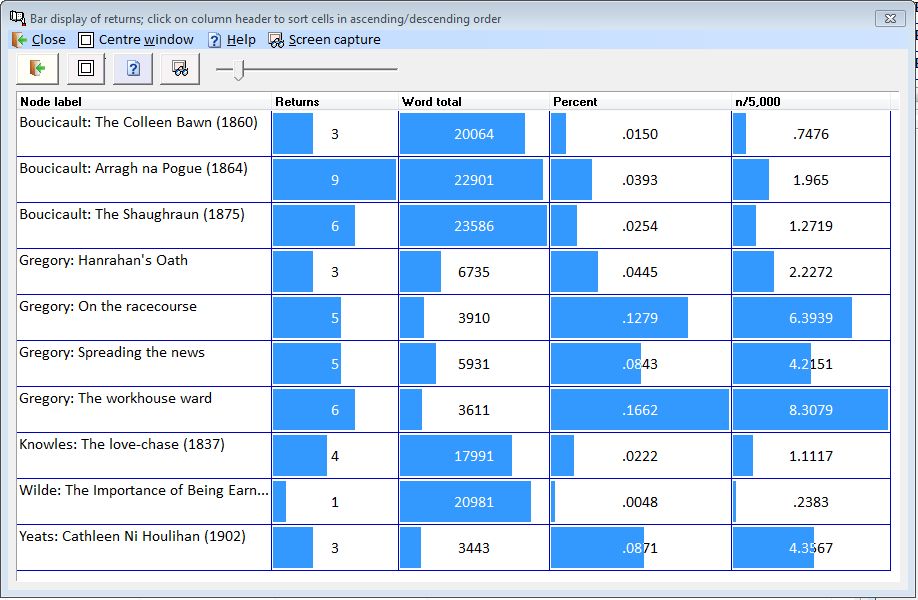Click percent cell .1662

tap(640, 410)
